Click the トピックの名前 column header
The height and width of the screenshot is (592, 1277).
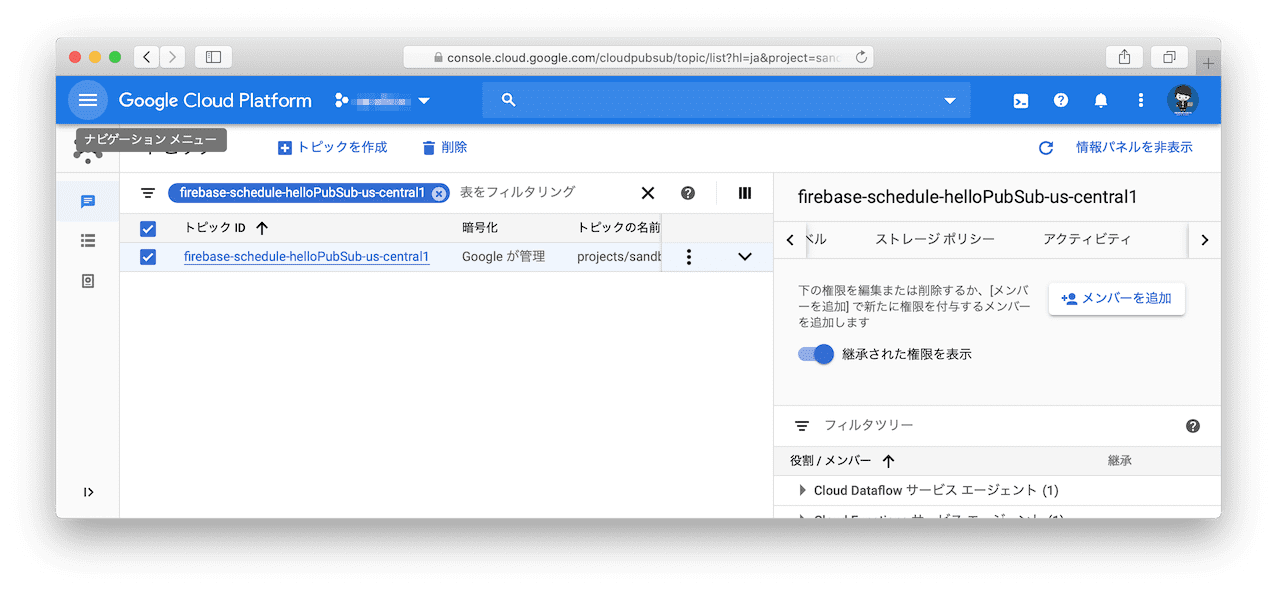[618, 228]
